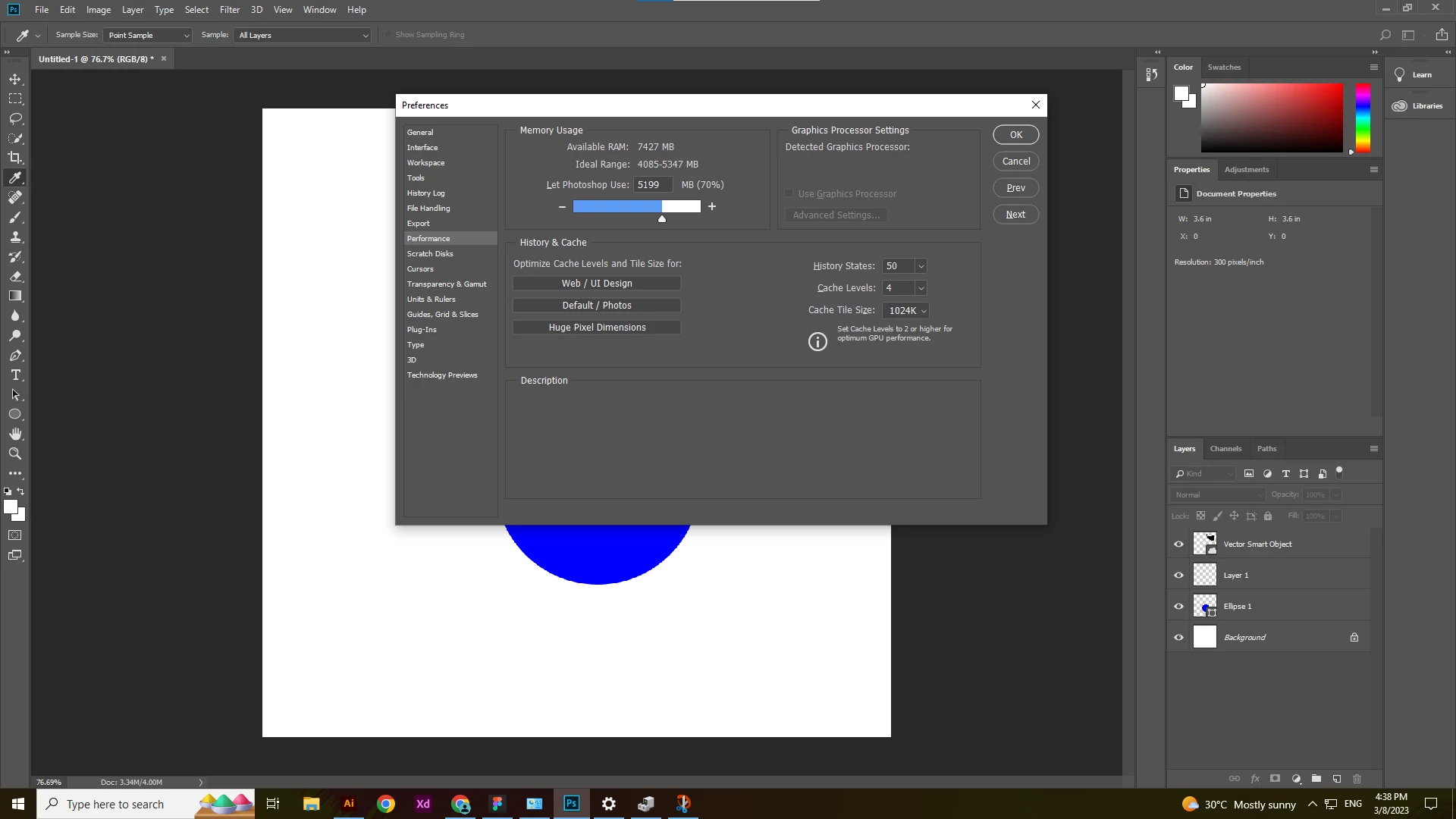
Task: Hide the Background layer visibility eye
Action: point(1178,637)
